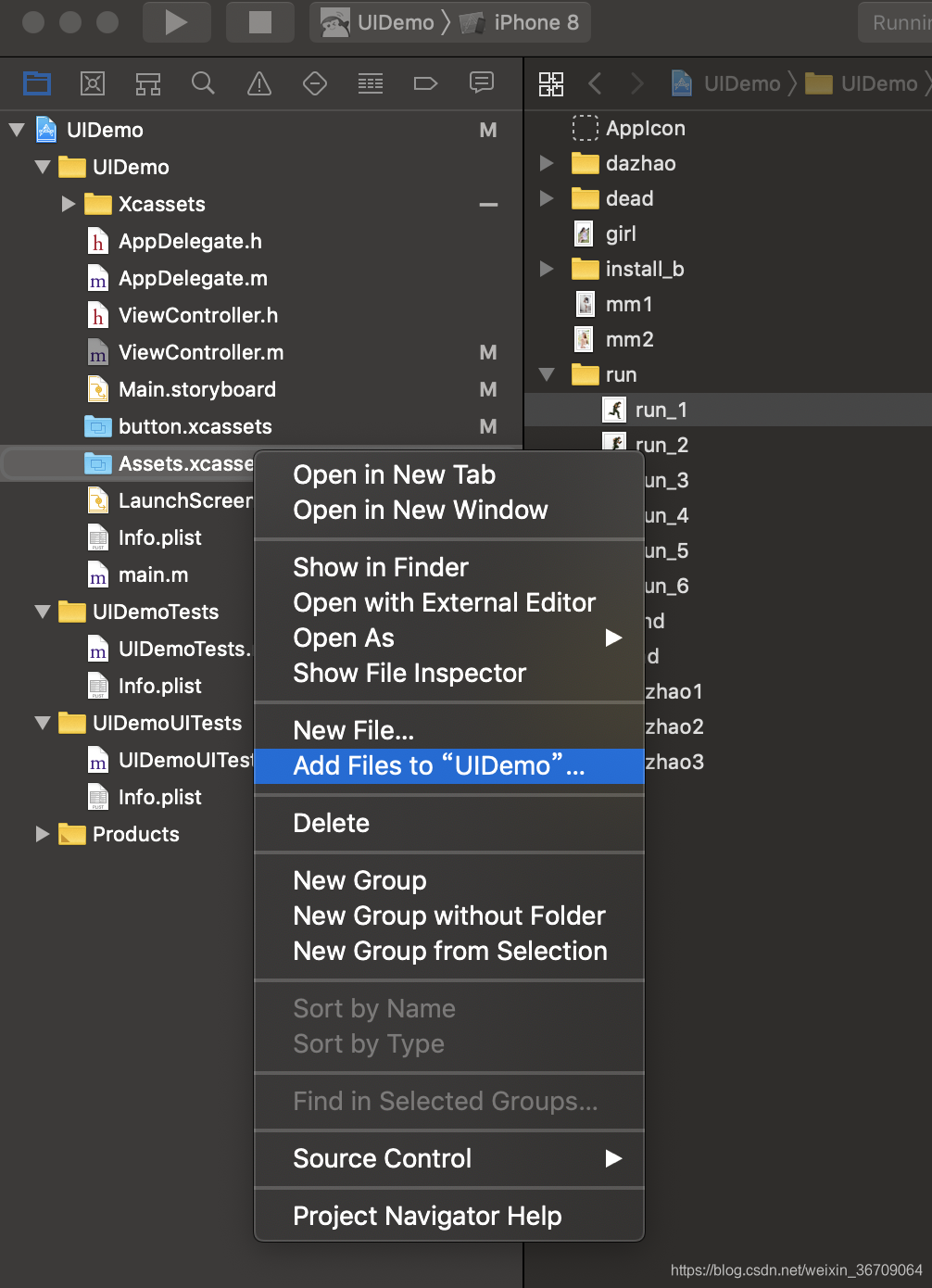The image size is (932, 1288).
Task: Expand the dead asset folder
Action: 547,198
